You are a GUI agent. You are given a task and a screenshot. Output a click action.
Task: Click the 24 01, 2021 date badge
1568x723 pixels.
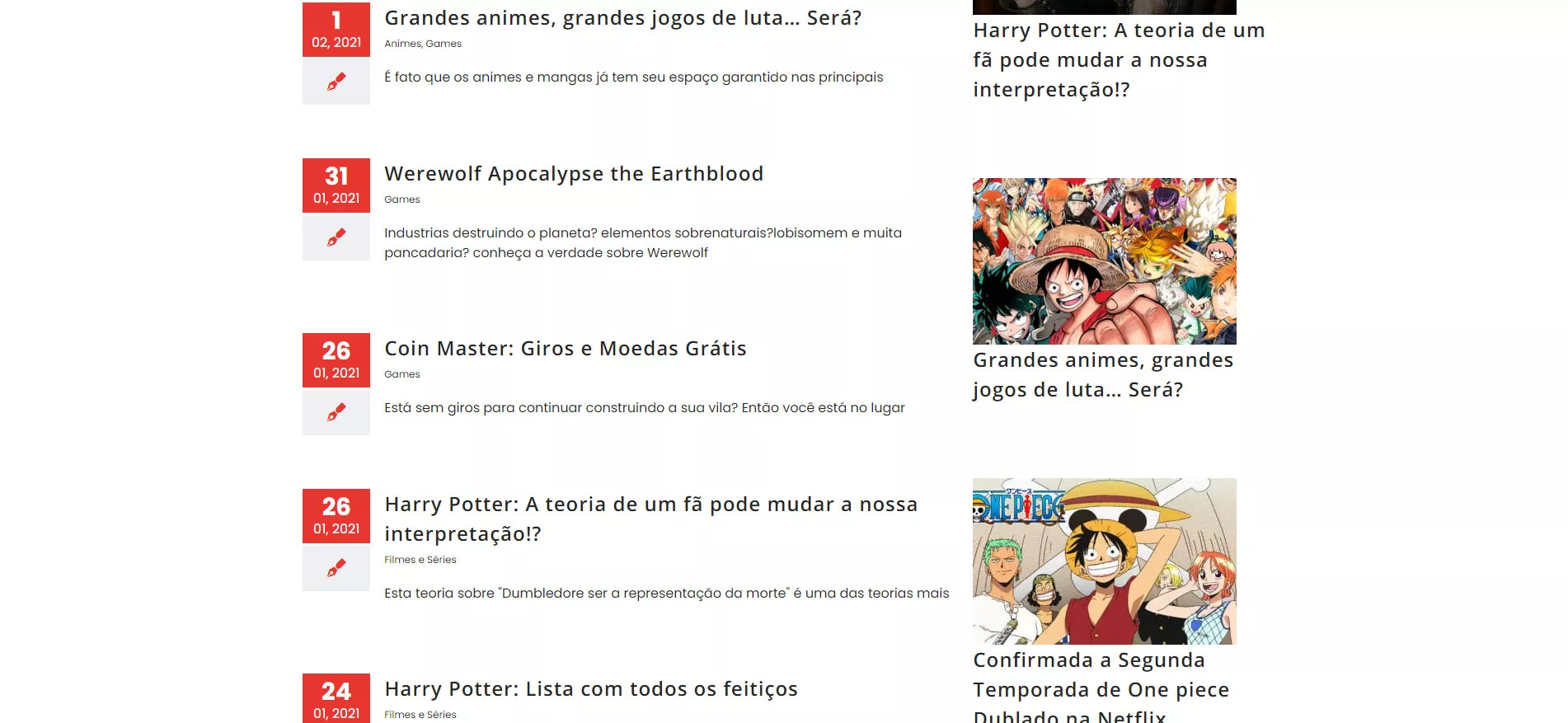click(336, 698)
